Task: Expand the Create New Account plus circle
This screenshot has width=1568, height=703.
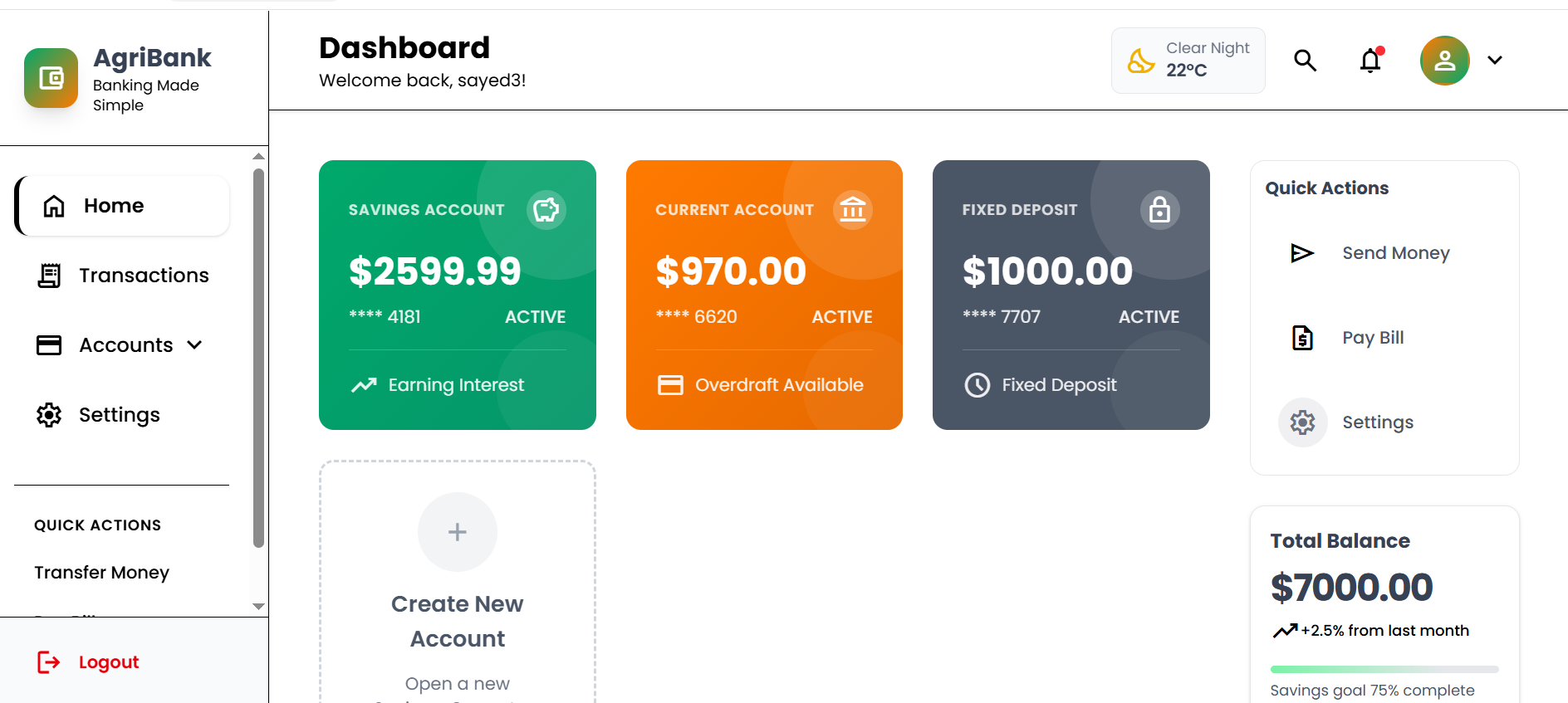Action: (457, 532)
